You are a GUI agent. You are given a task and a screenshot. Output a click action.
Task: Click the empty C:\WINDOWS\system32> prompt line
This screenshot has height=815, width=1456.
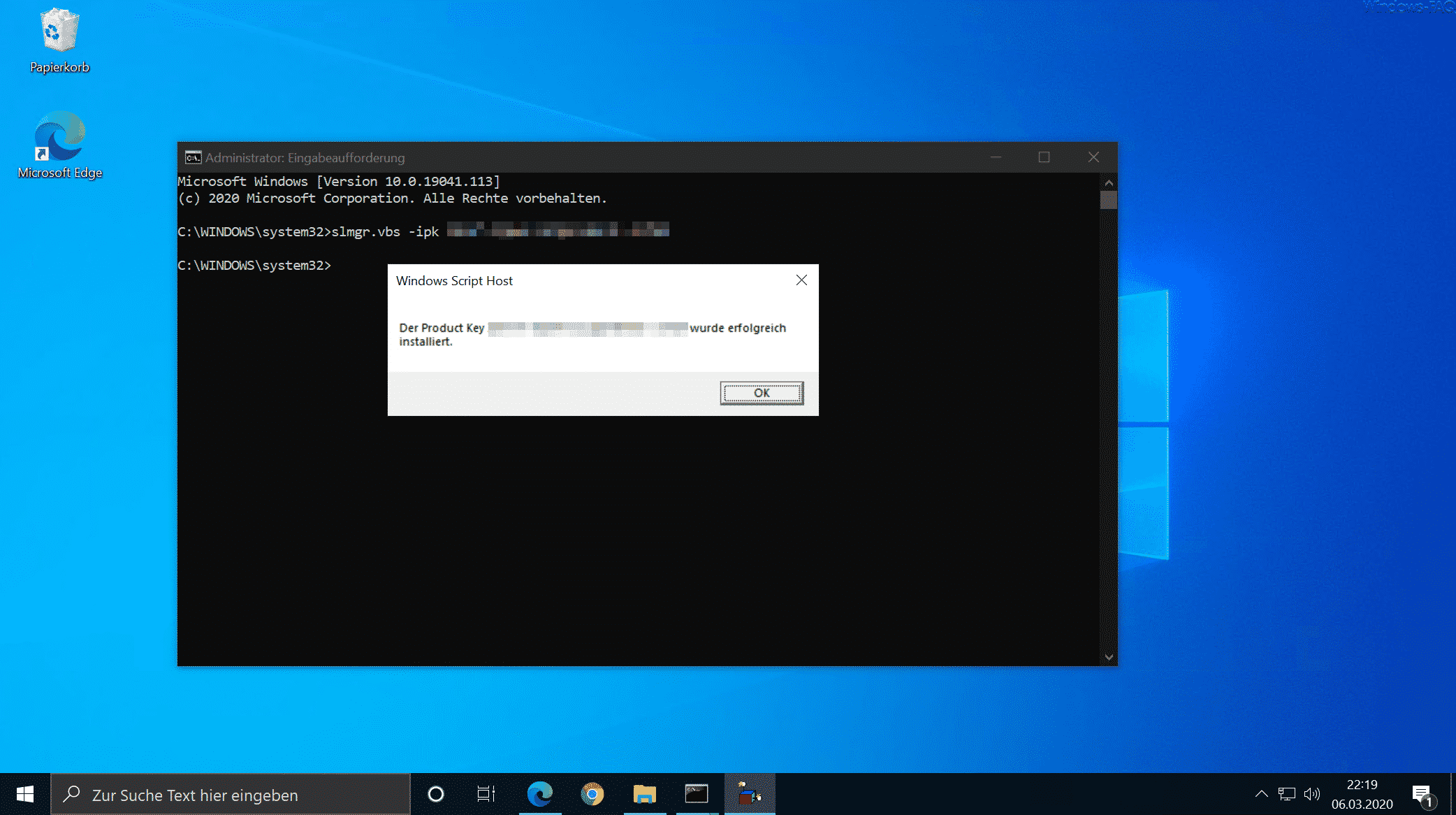(x=254, y=266)
